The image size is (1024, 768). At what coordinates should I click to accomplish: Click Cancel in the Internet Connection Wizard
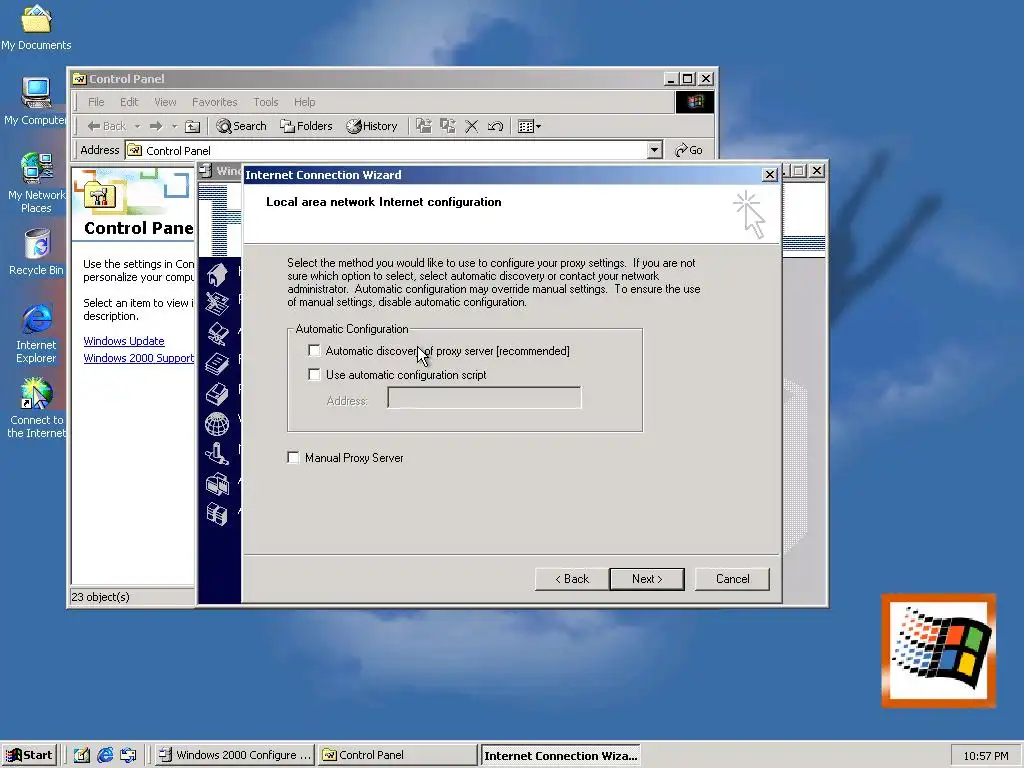(732, 579)
